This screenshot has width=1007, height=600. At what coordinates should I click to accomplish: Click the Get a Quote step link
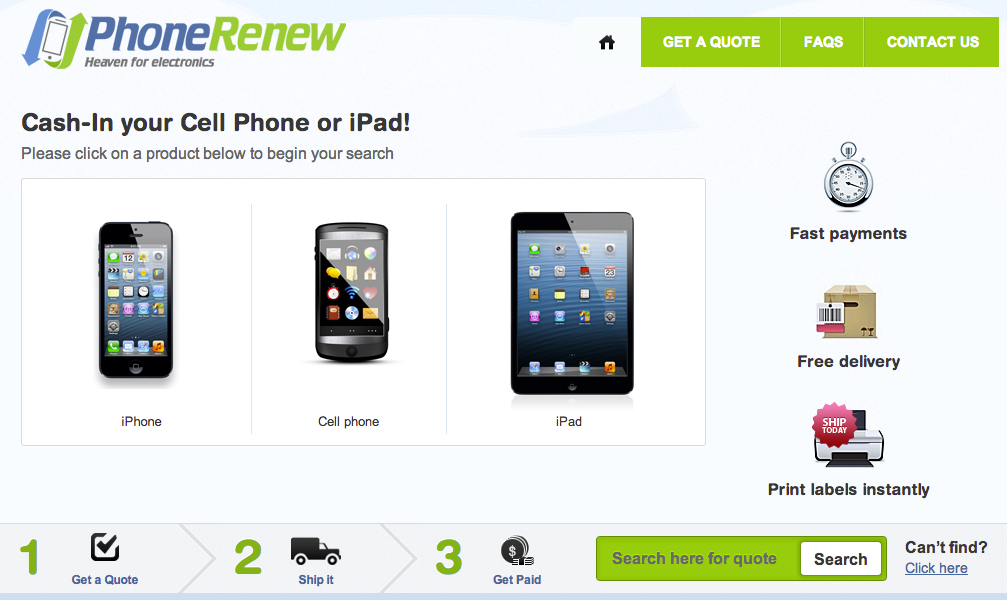click(105, 579)
